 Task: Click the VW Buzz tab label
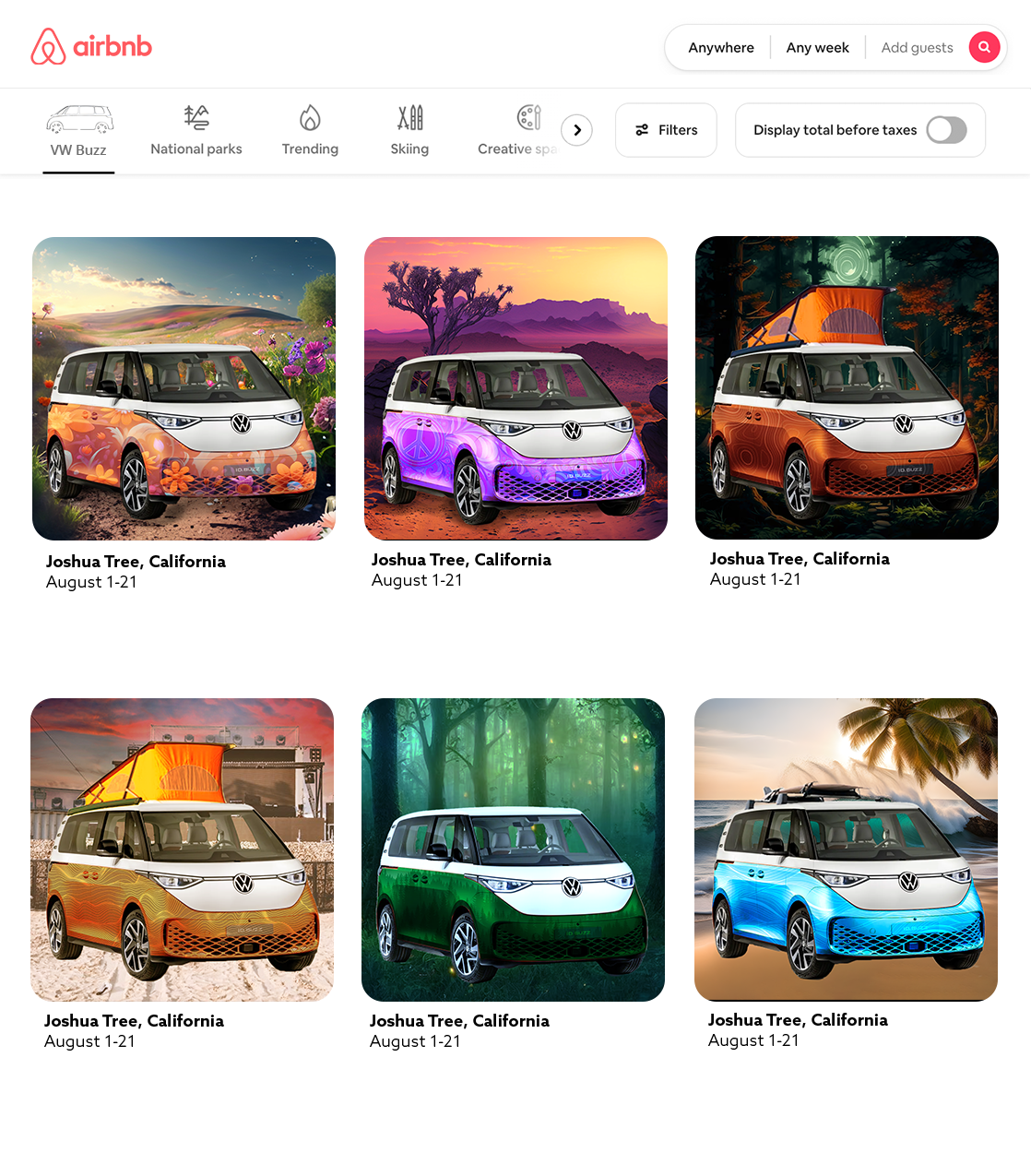[78, 149]
